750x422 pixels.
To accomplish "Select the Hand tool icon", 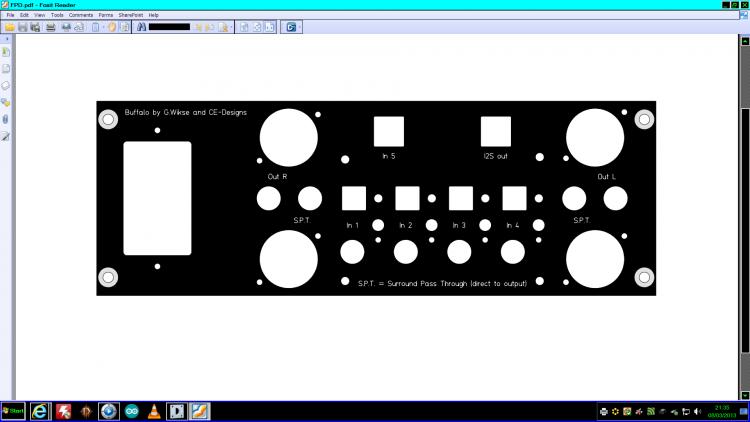I will (112, 27).
